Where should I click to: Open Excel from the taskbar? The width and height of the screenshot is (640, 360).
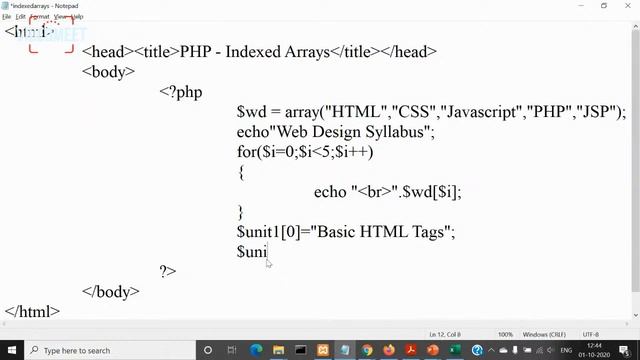(x=455, y=350)
